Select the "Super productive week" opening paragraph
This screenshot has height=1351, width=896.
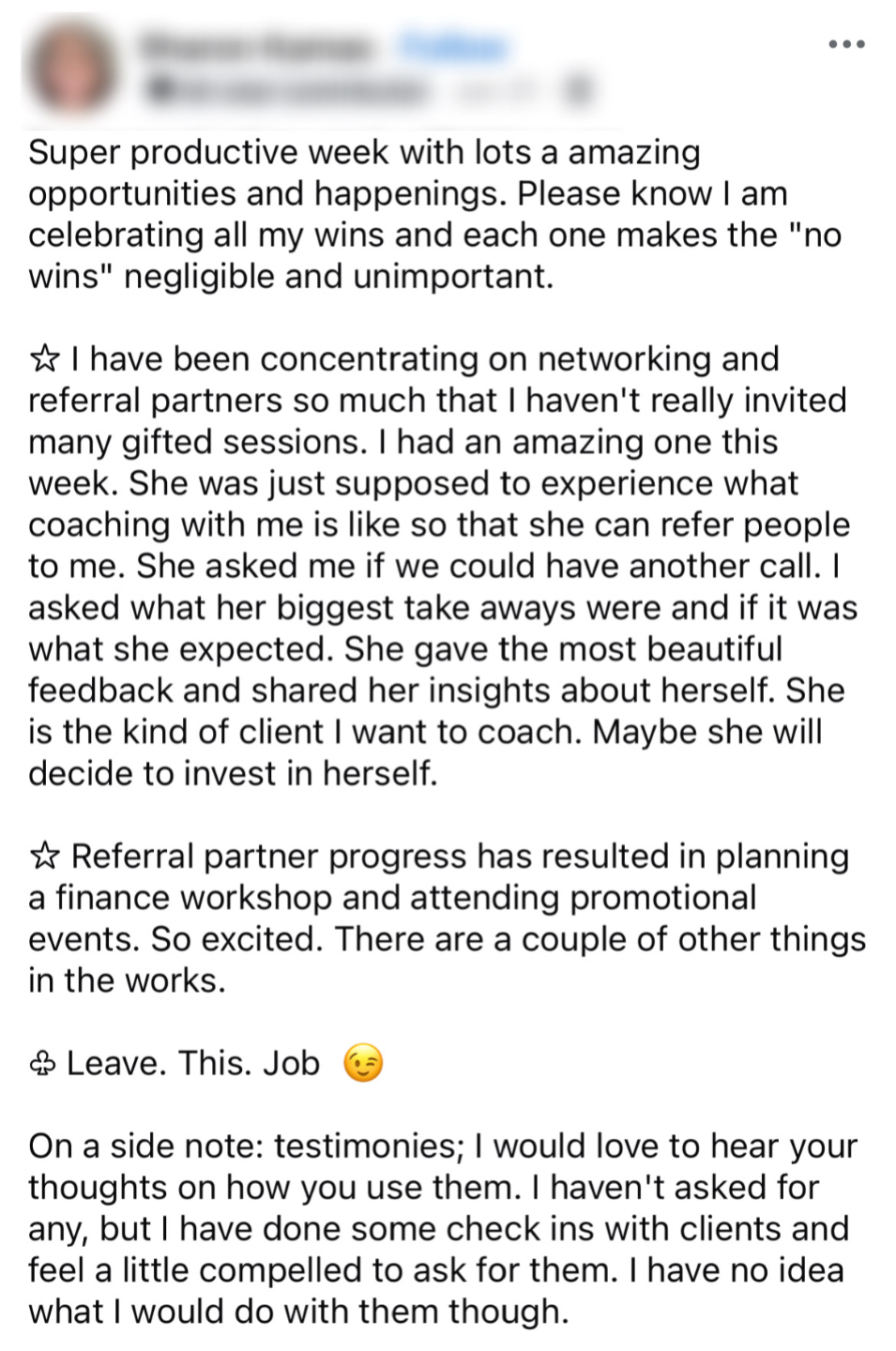pos(434,214)
